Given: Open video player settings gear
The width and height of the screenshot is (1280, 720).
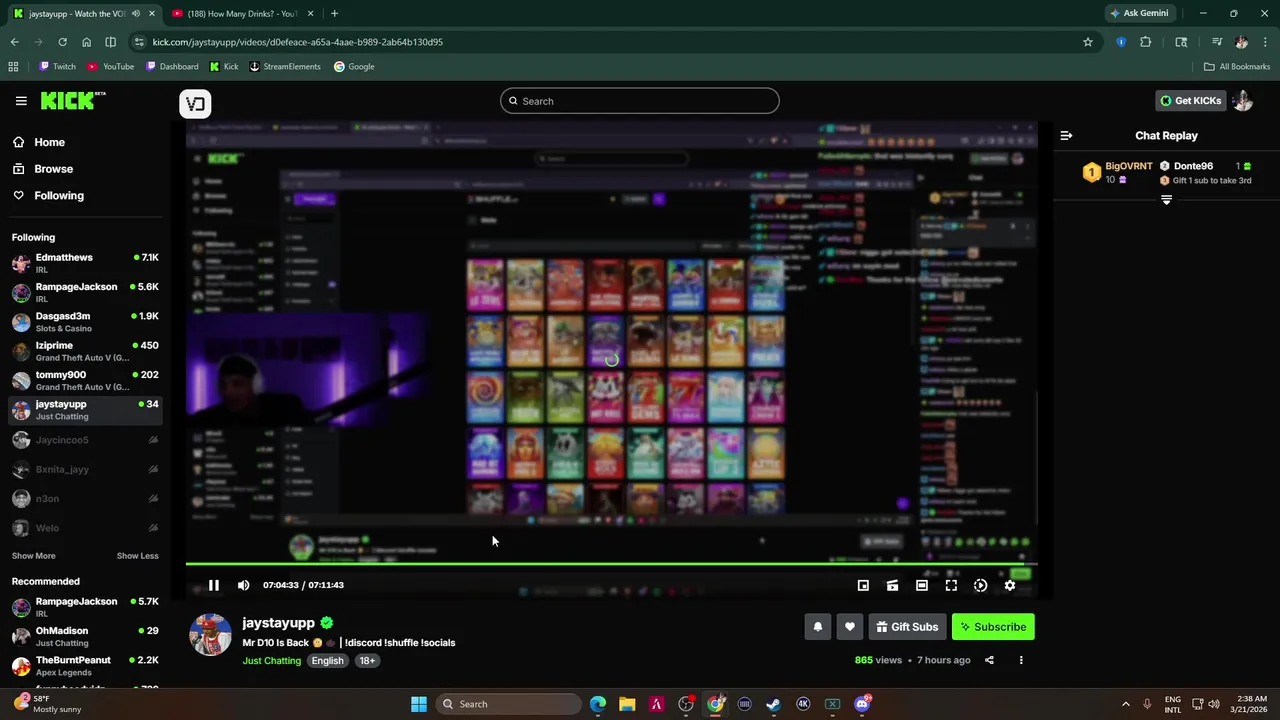Looking at the screenshot, I should click(1010, 585).
